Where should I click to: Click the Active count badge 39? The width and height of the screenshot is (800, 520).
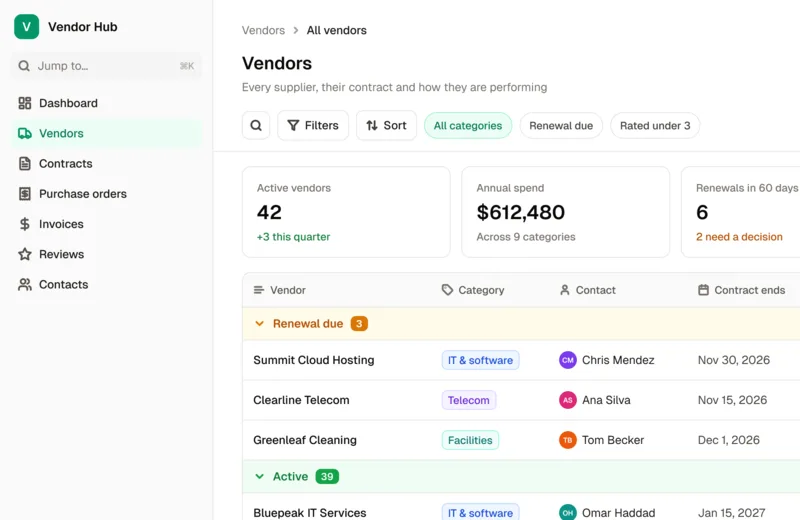[x=327, y=477]
